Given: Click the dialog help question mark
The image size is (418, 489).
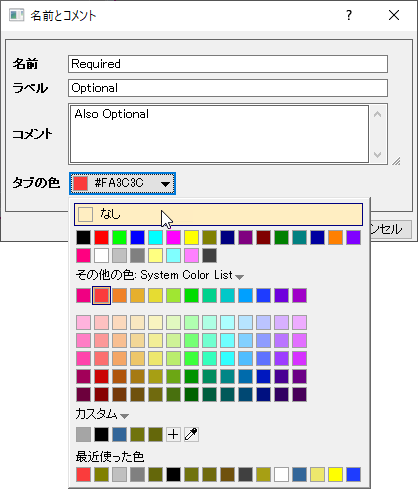Looking at the screenshot, I should (x=349, y=15).
